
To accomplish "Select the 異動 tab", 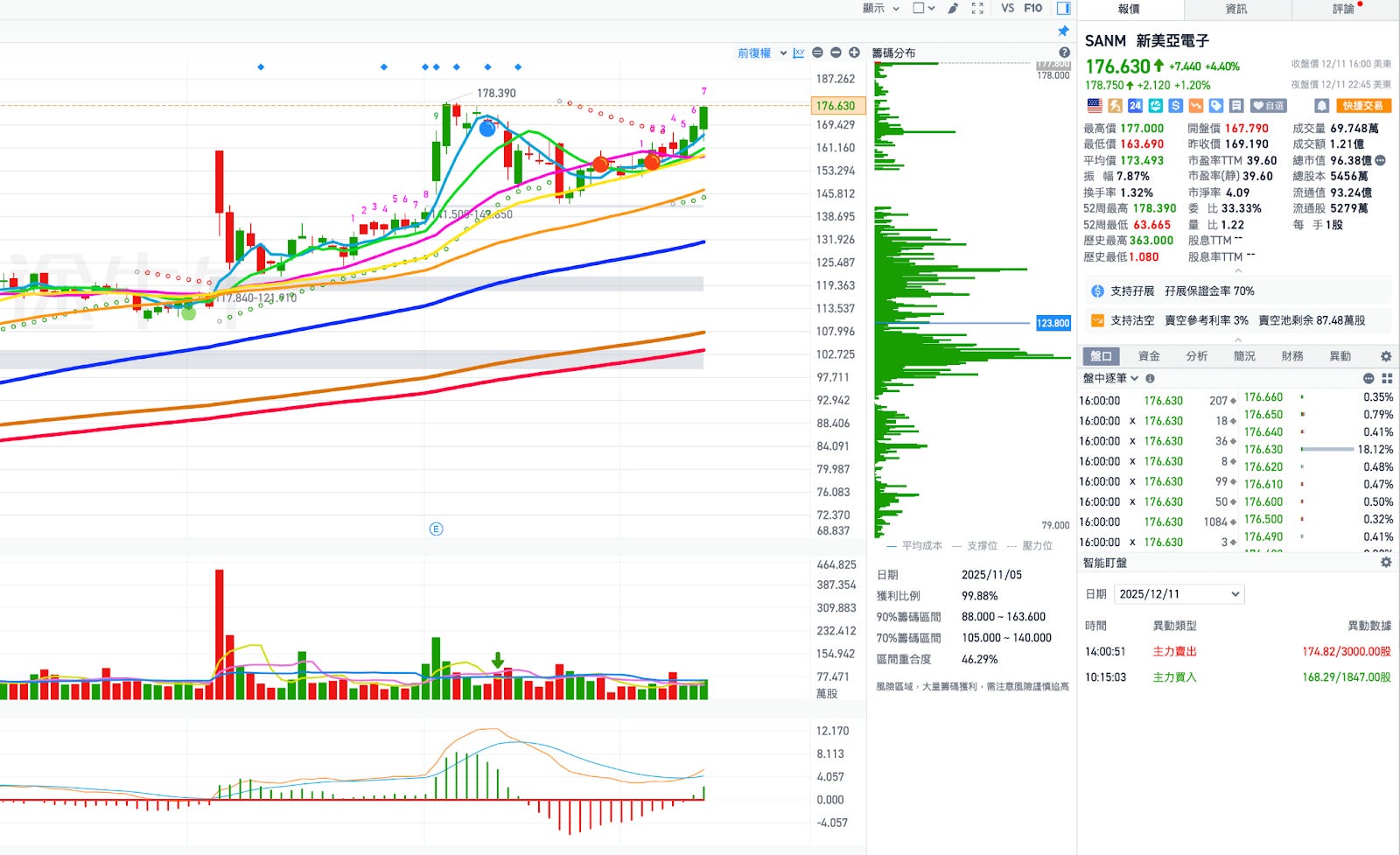I will [x=1340, y=356].
